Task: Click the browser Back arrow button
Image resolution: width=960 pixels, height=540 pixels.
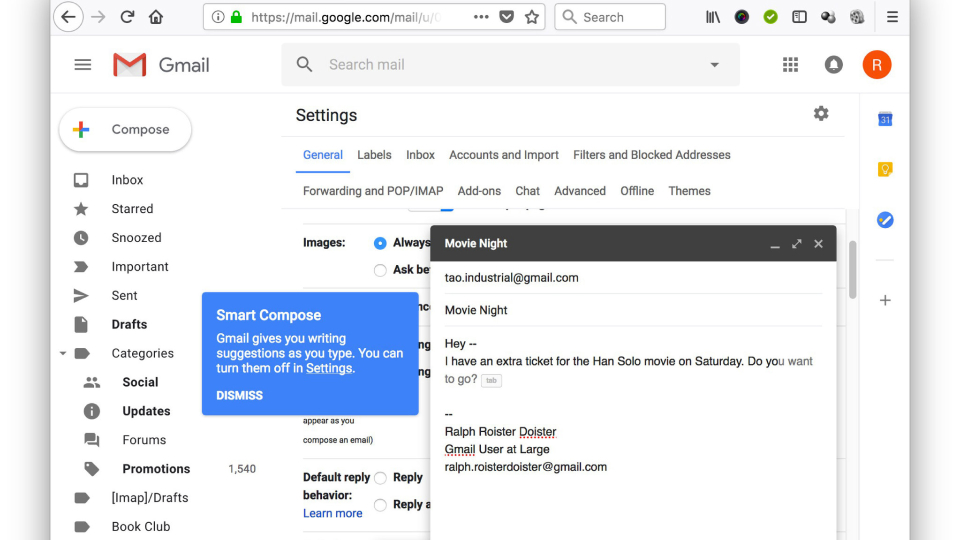Action: click(68, 17)
